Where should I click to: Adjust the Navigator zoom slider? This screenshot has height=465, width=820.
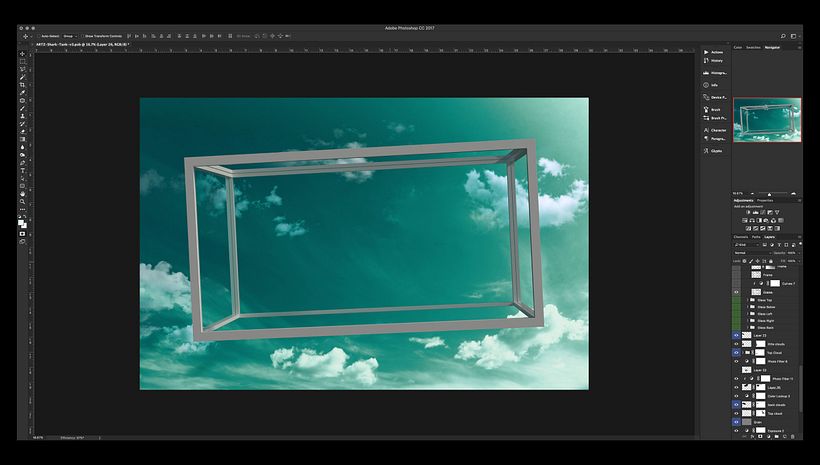pyautogui.click(x=768, y=192)
